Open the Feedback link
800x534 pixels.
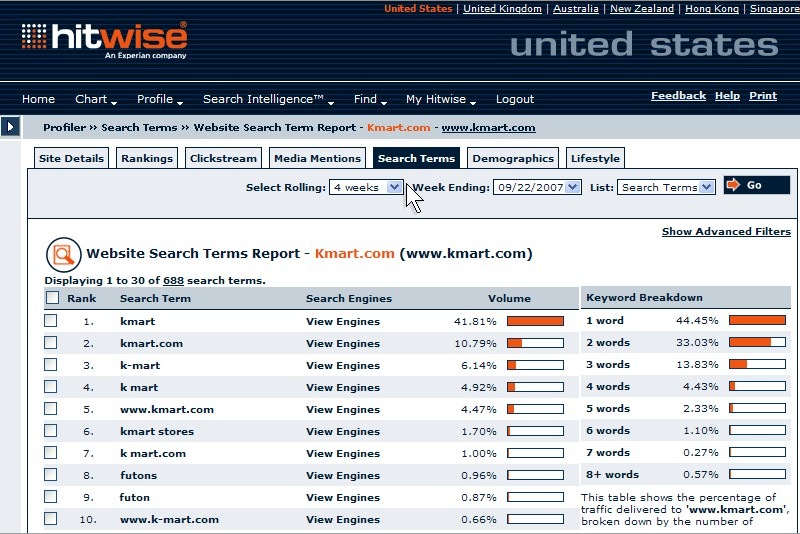click(x=678, y=95)
